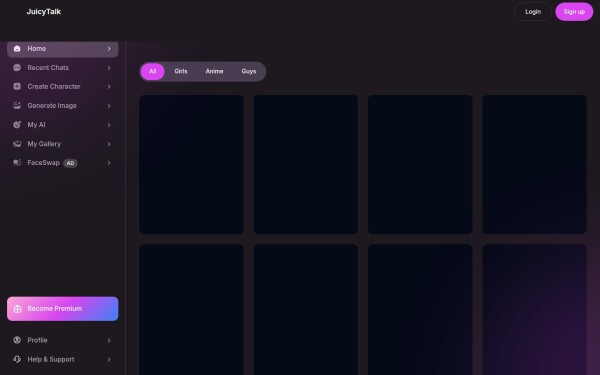Click the Recent Chats speech bubble icon
The width and height of the screenshot is (600, 375).
click(x=17, y=68)
